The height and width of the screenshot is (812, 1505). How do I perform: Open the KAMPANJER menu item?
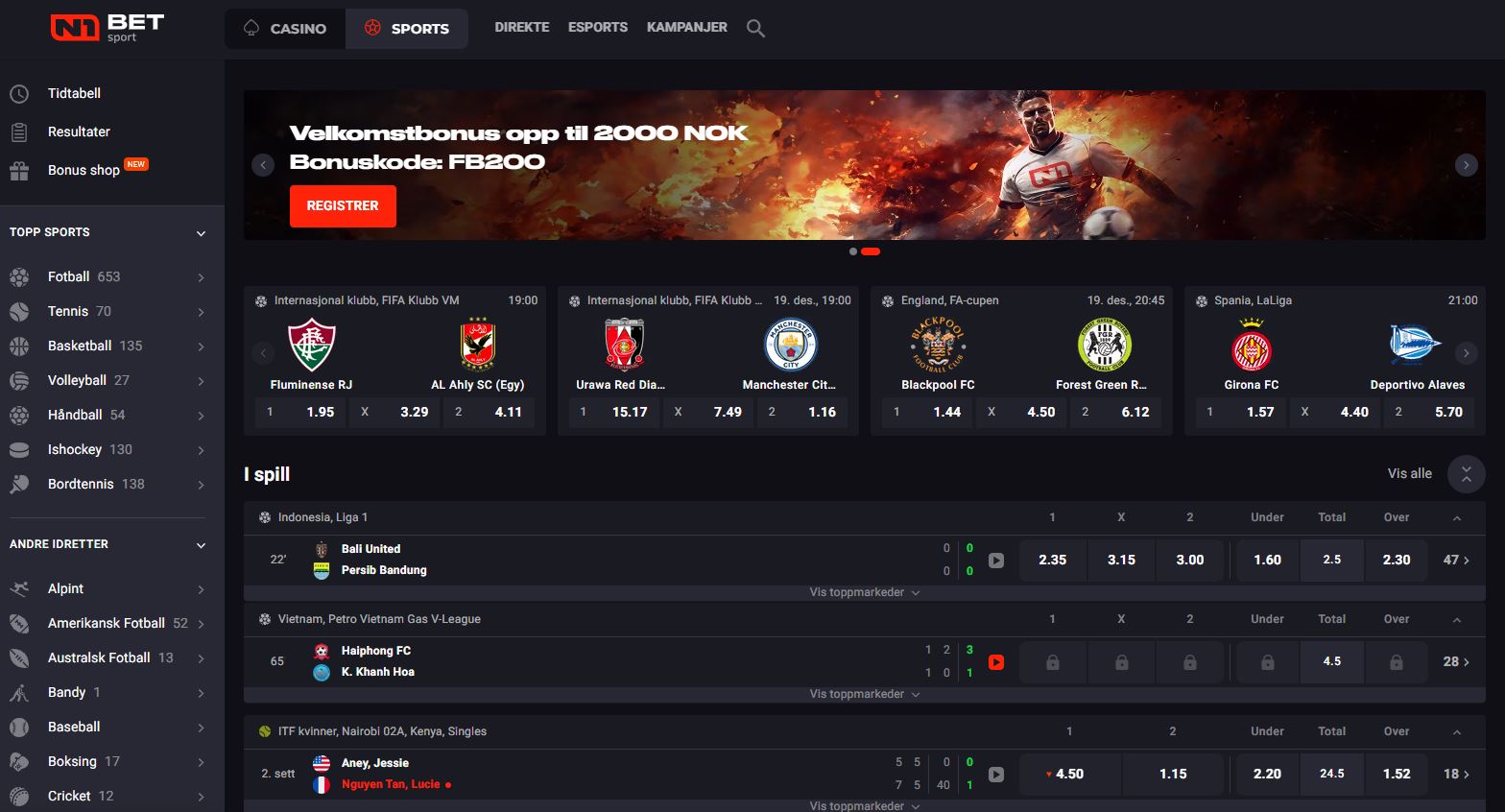pos(687,28)
